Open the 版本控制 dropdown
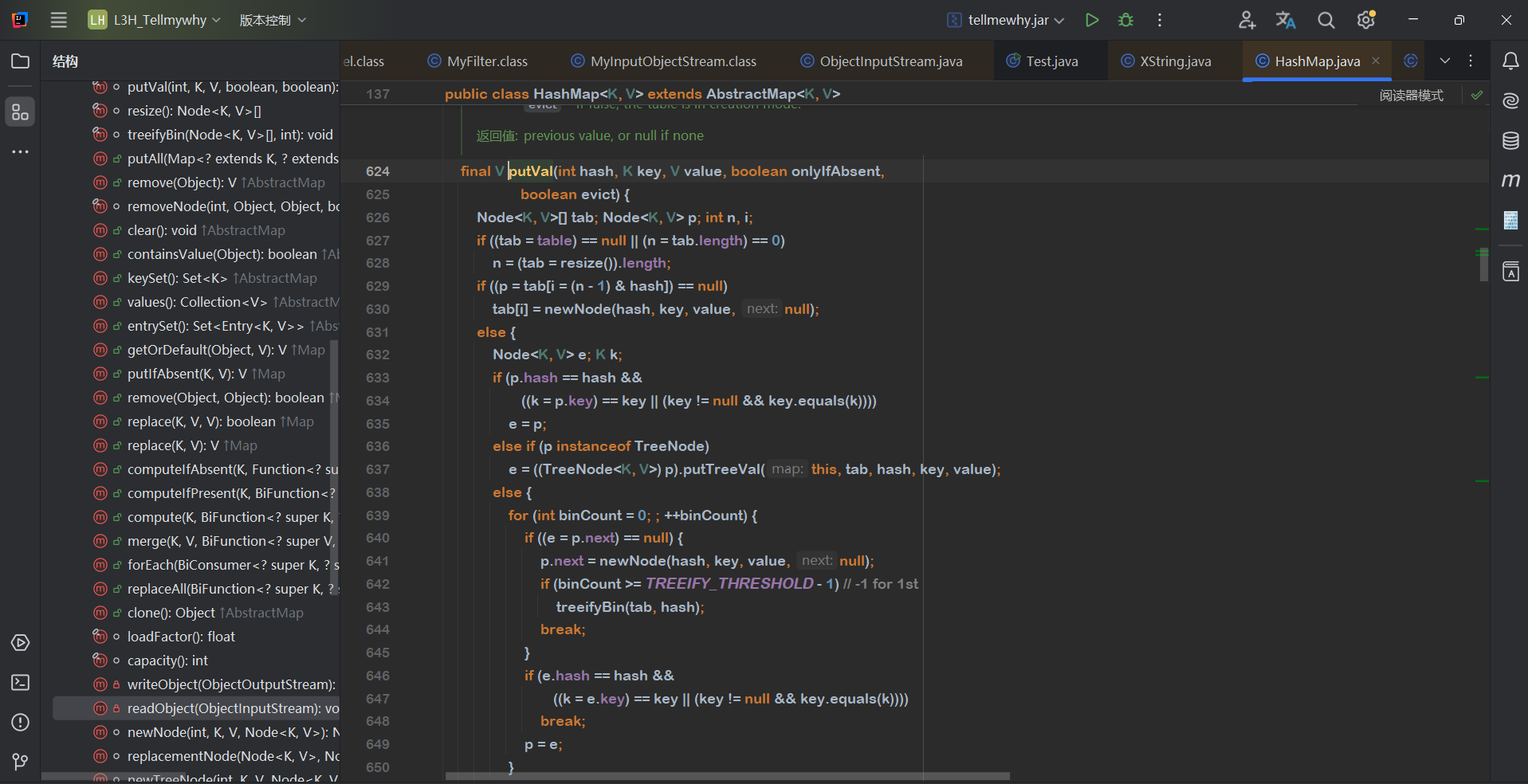 point(273,20)
